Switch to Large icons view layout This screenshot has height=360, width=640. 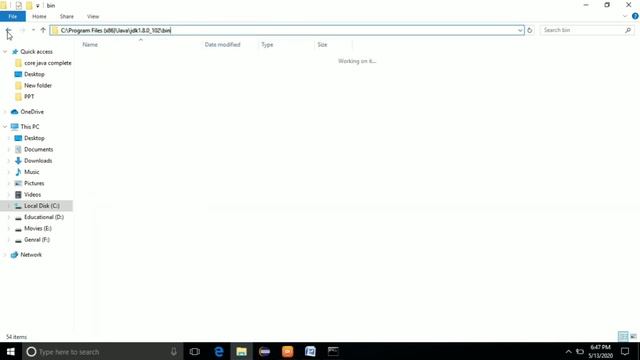[x=633, y=336]
